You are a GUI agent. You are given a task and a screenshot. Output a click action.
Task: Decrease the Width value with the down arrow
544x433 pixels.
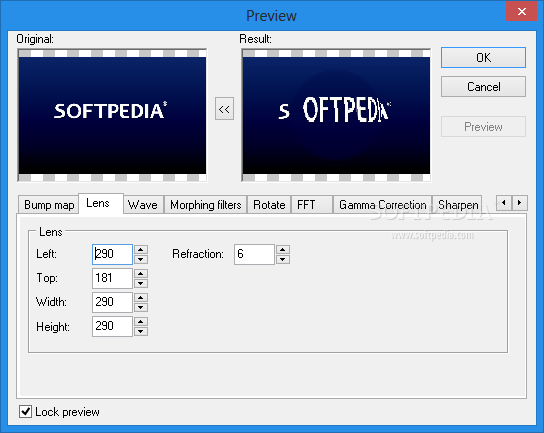coord(141,307)
